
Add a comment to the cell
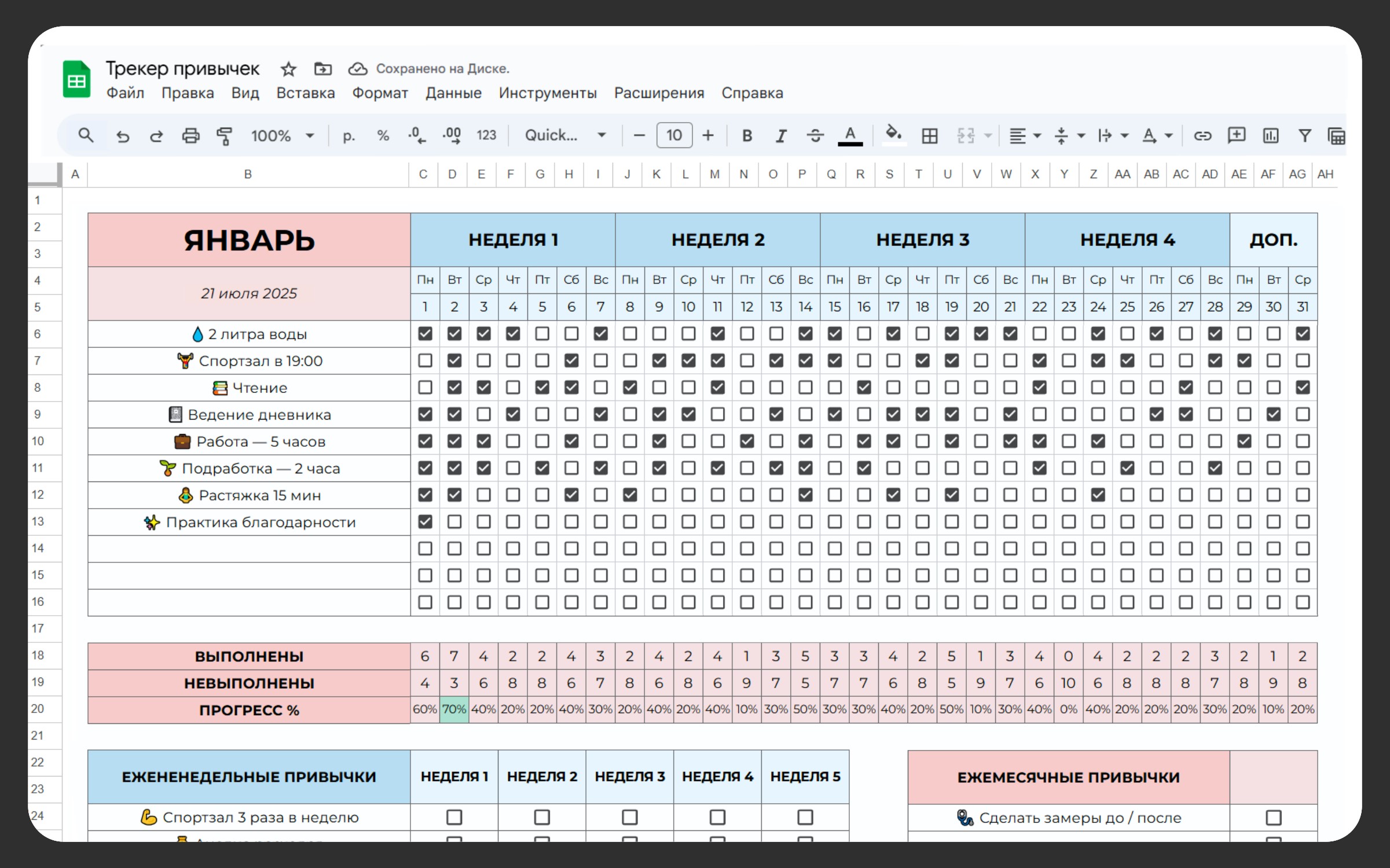[x=1237, y=136]
